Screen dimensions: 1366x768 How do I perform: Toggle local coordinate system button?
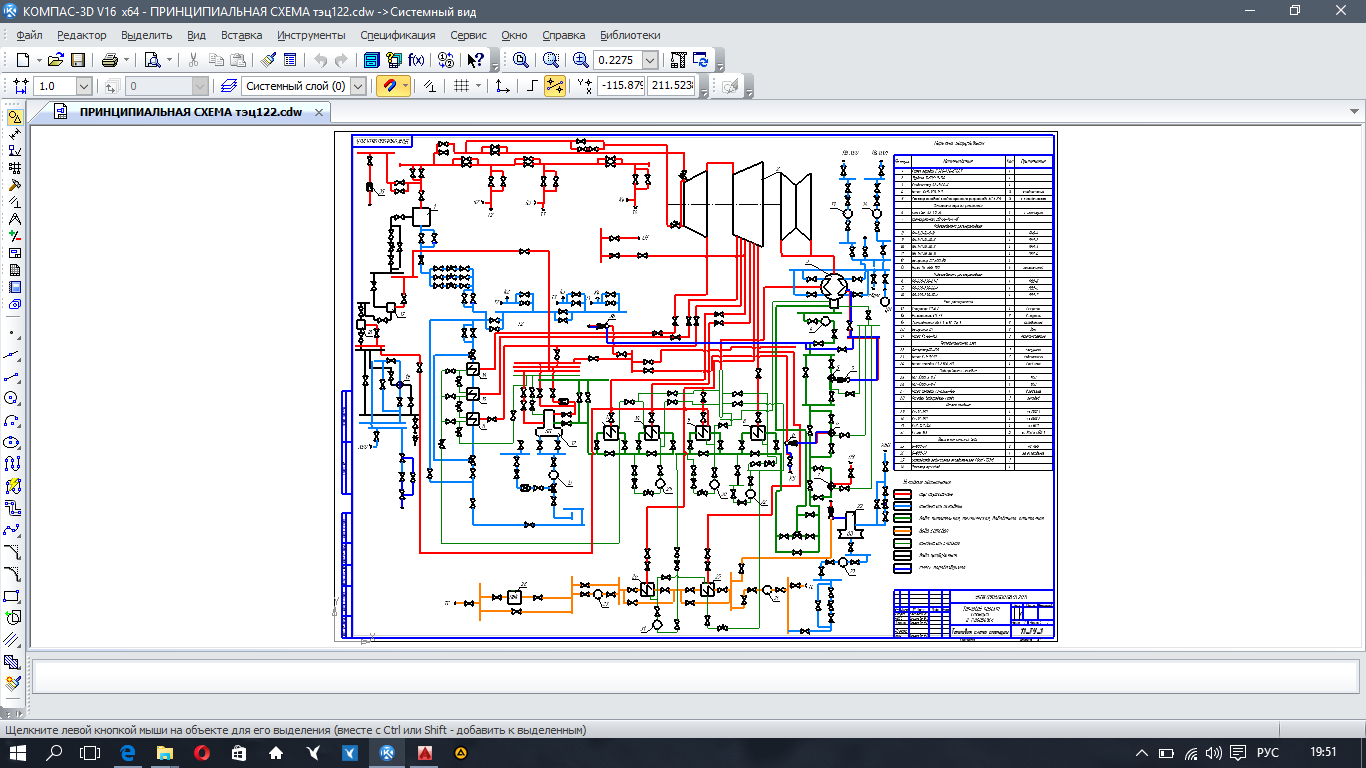[502, 86]
